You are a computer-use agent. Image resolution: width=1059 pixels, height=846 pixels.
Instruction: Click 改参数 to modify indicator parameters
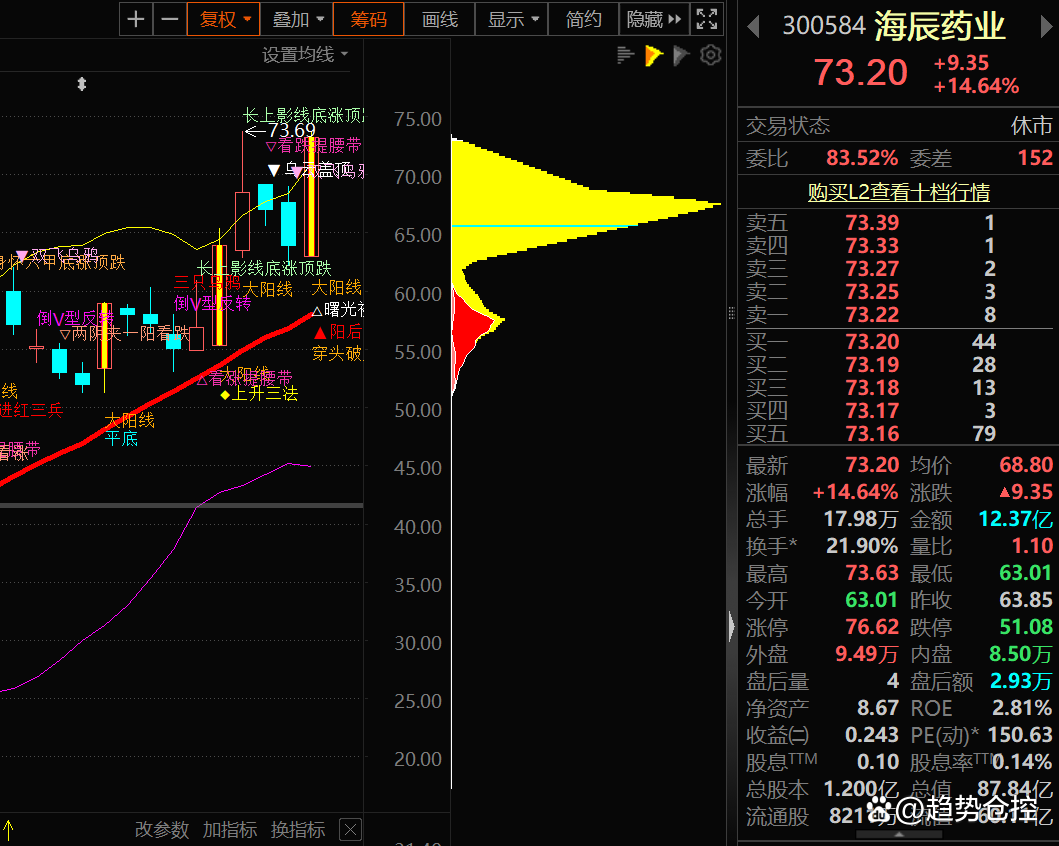[162, 829]
